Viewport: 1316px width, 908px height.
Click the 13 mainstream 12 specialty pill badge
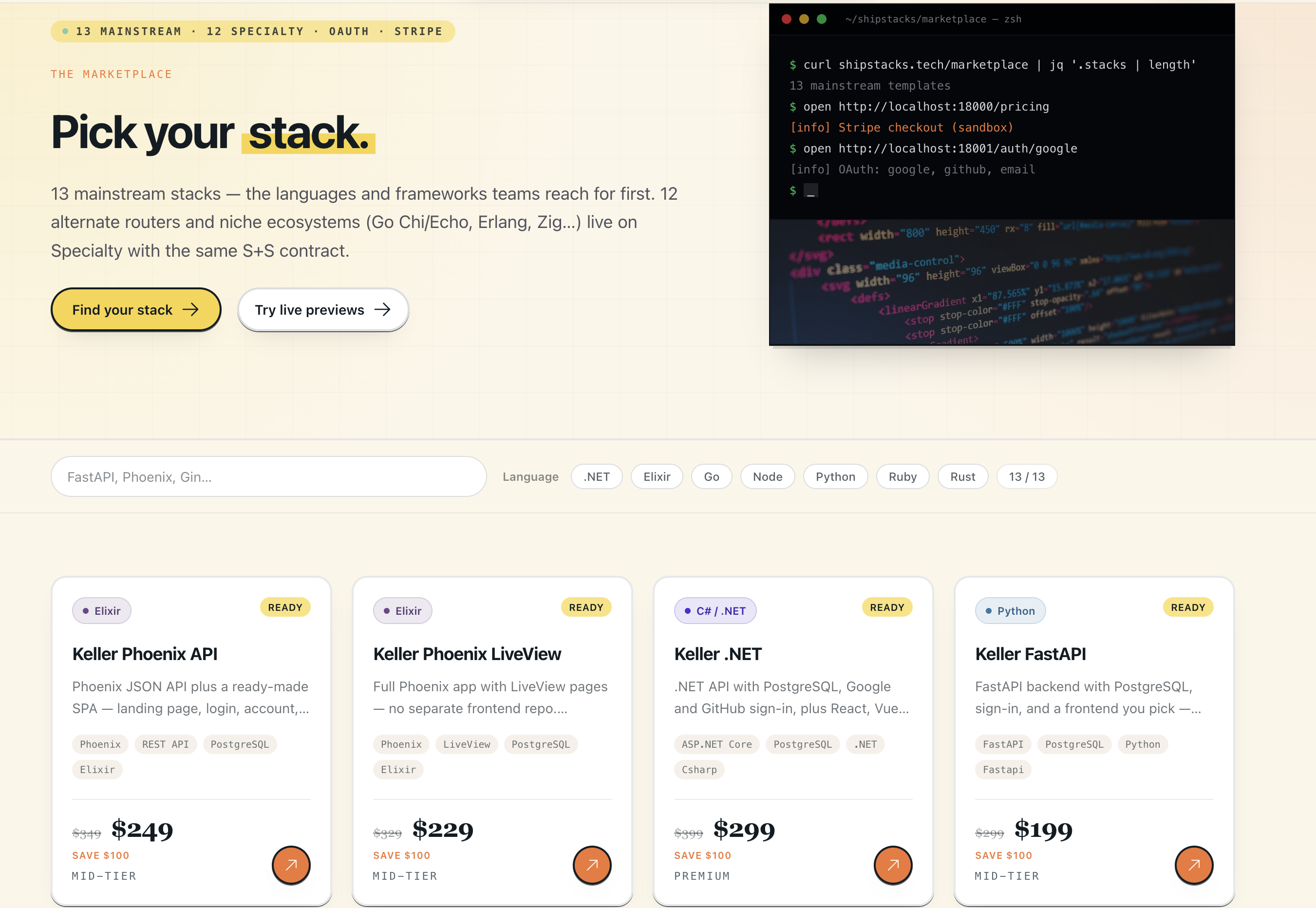click(x=253, y=31)
